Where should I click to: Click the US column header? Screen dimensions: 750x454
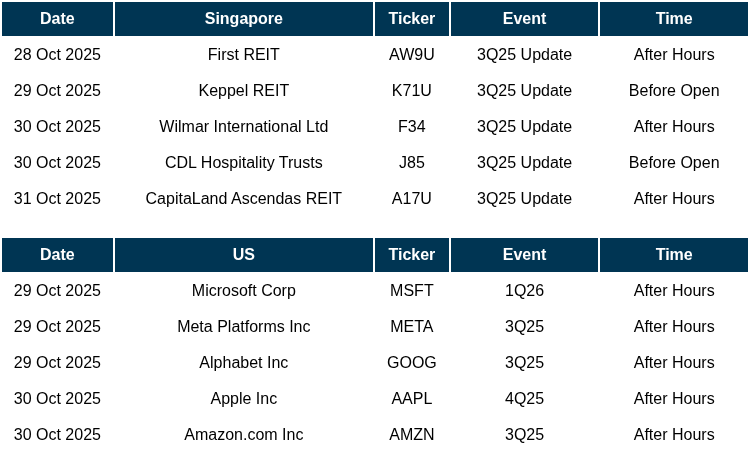coord(244,255)
